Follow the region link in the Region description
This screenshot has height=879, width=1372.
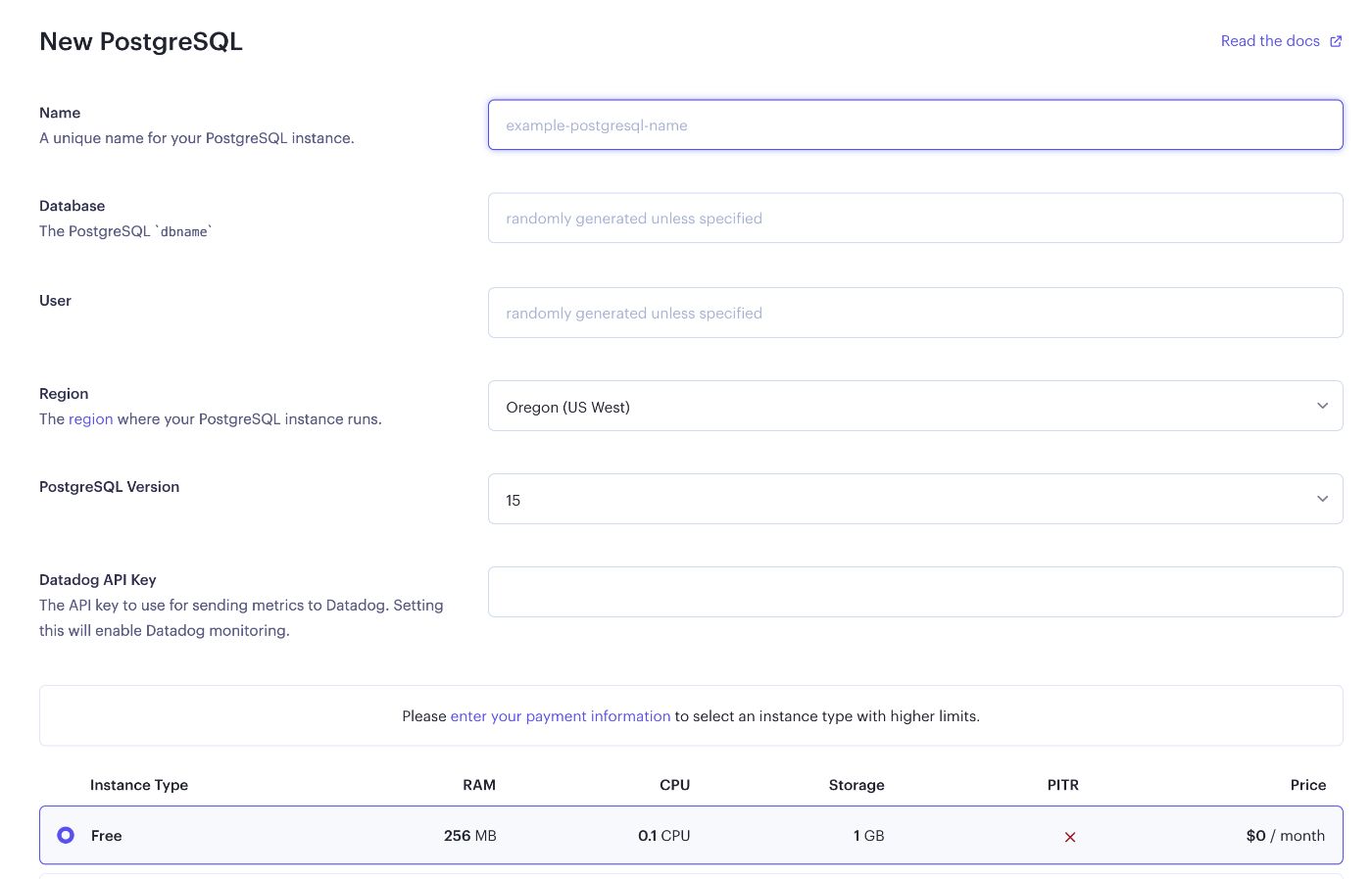pyautogui.click(x=90, y=418)
